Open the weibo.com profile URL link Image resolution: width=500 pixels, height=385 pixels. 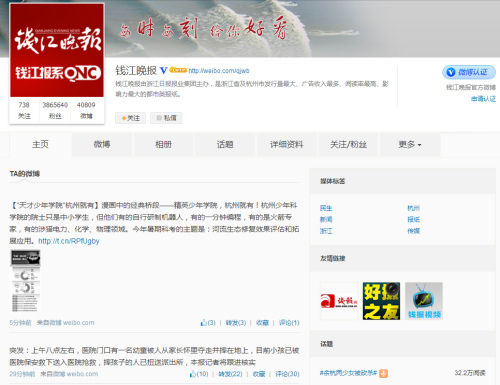point(219,71)
